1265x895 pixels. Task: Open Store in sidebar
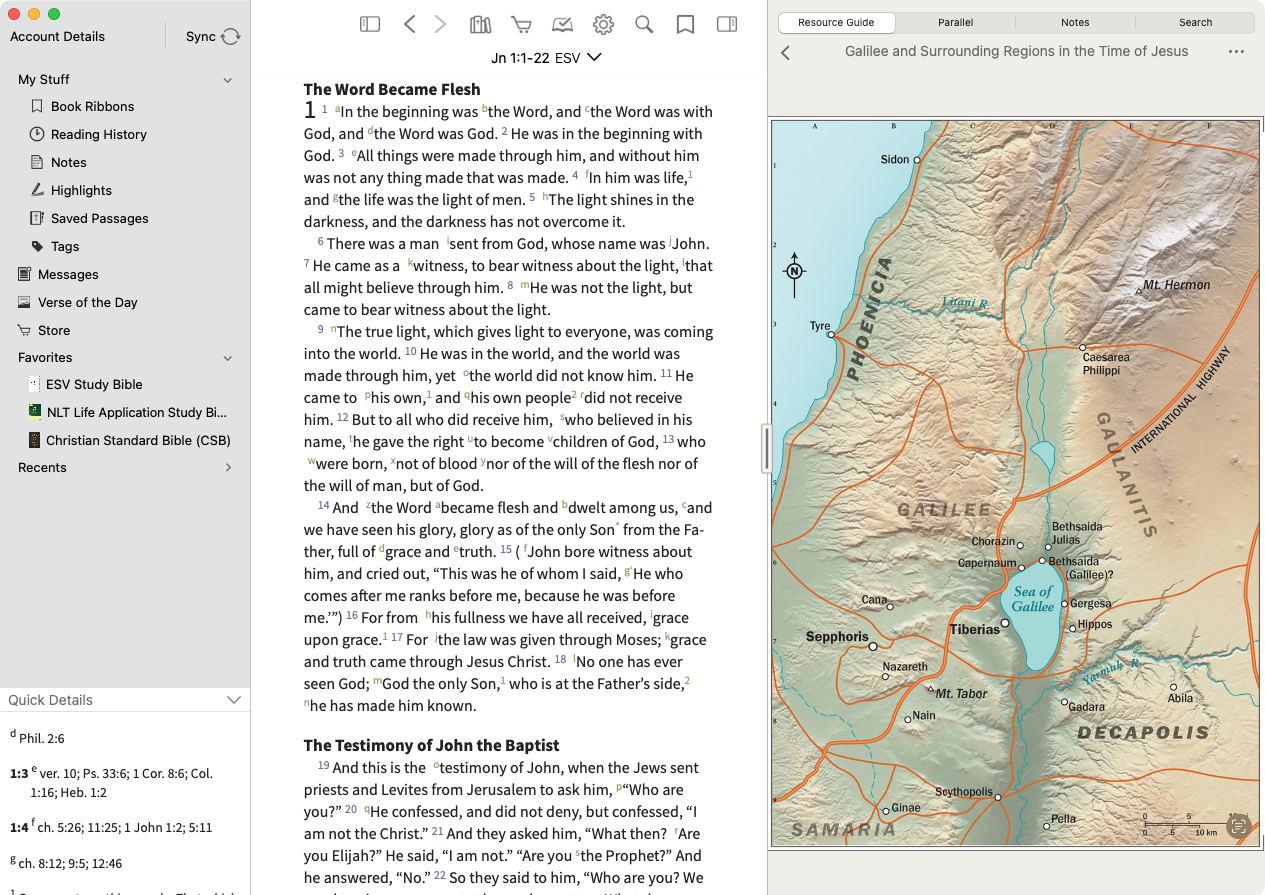tap(54, 330)
